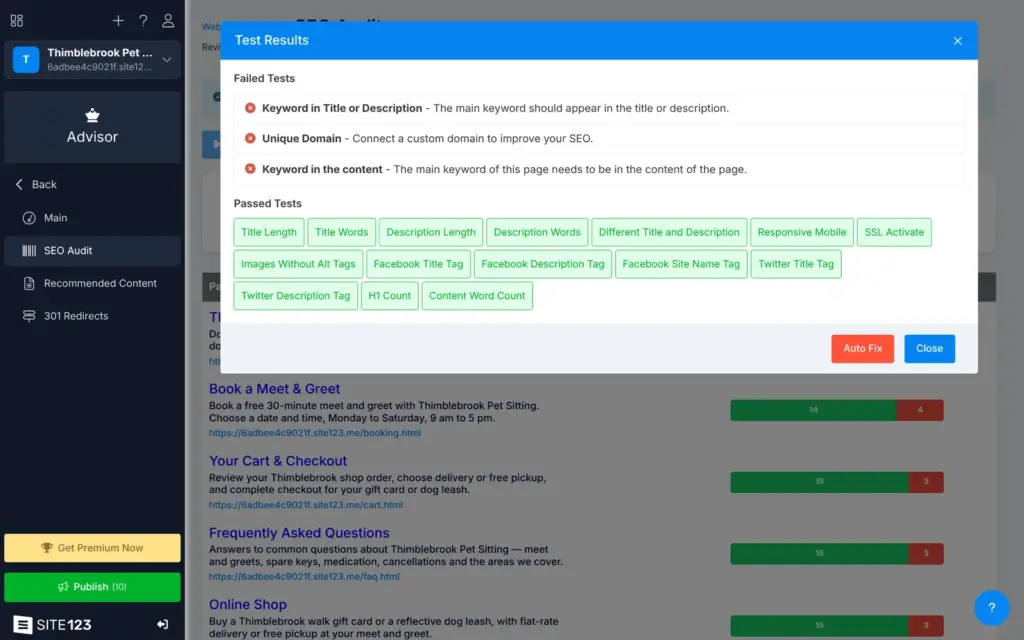Click Get Premium Now button
This screenshot has height=640, width=1024.
(x=92, y=548)
